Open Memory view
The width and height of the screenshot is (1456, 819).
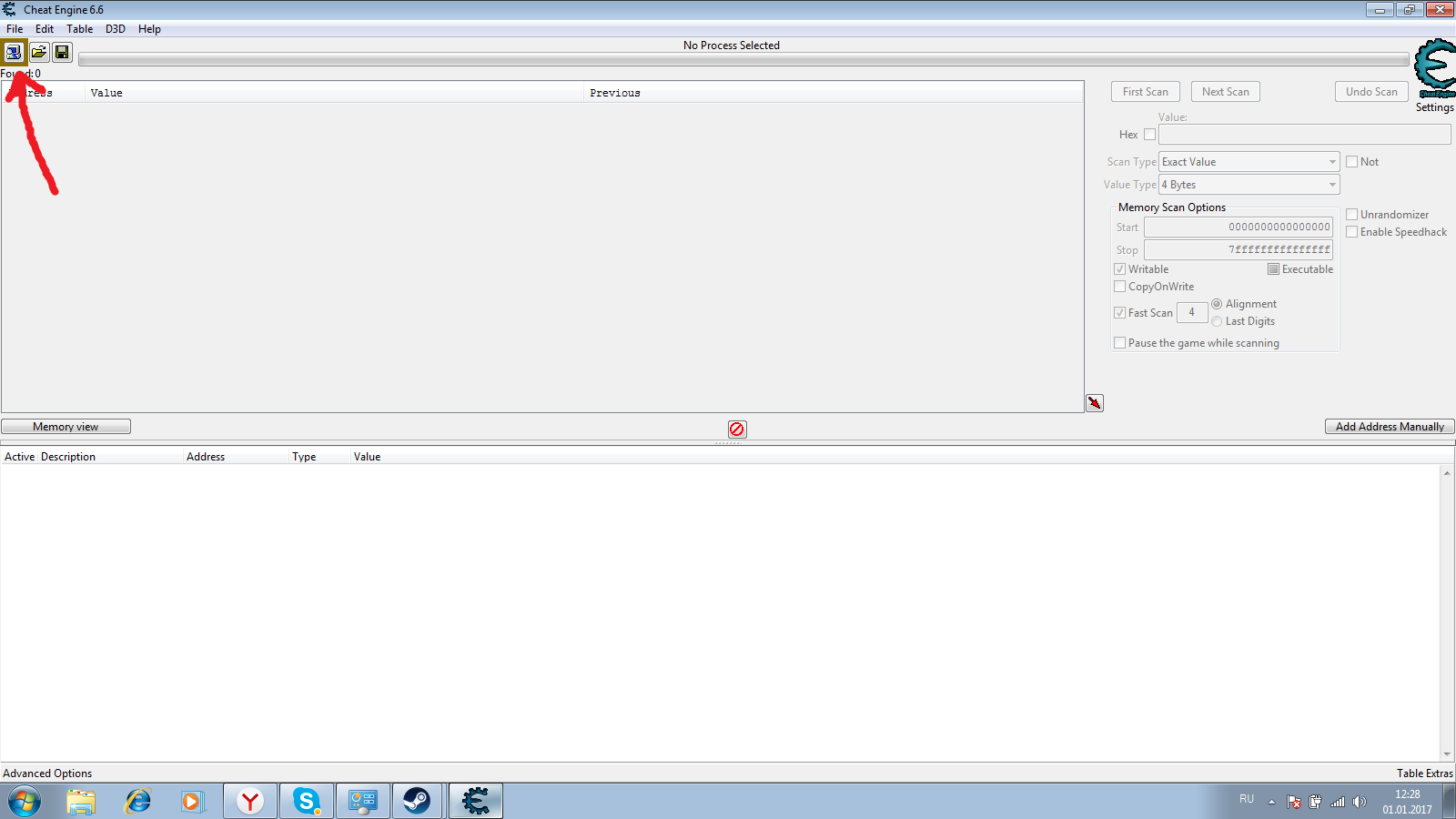66,427
